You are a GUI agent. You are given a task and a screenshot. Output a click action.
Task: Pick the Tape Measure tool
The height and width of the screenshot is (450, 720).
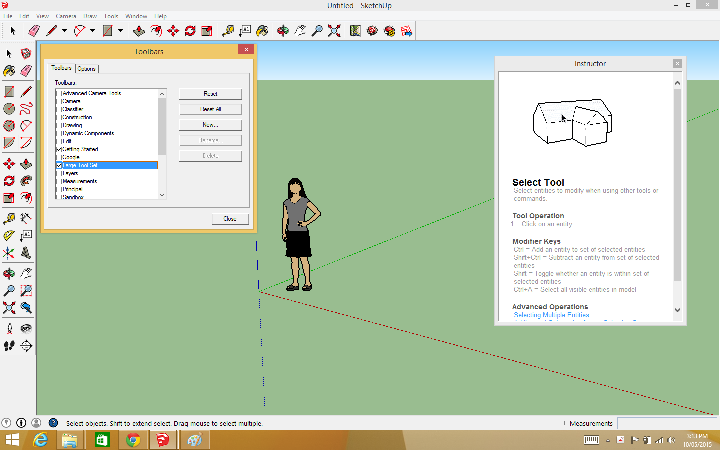coord(228,31)
